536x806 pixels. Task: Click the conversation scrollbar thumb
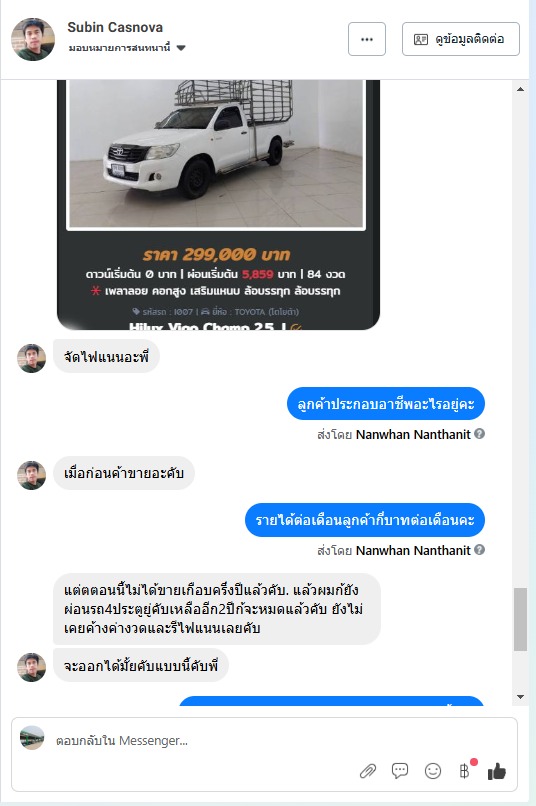pos(520,619)
